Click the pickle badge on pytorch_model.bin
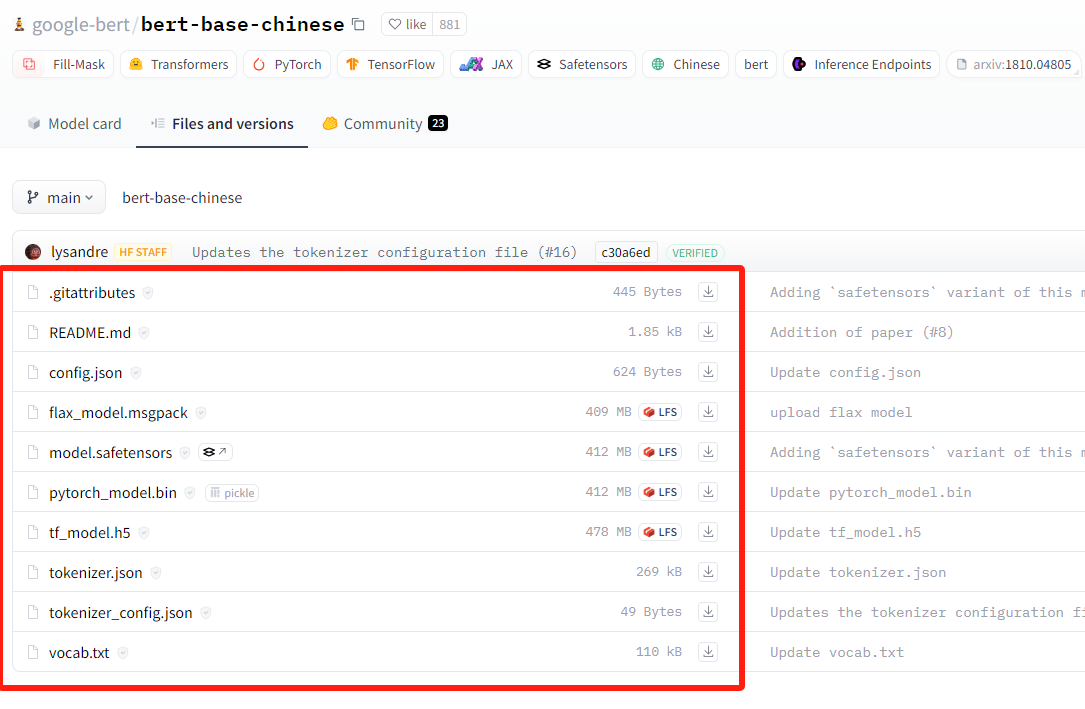Screen dimensions: 1085x709 coord(232,492)
